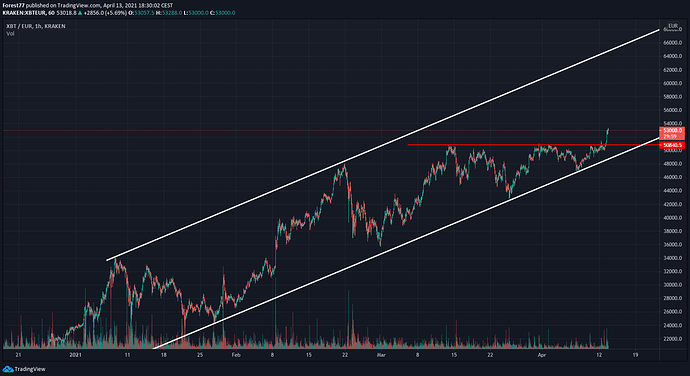The height and width of the screenshot is (376, 690).
Task: Click the 42000.0 price axis label
Action: point(672,204)
